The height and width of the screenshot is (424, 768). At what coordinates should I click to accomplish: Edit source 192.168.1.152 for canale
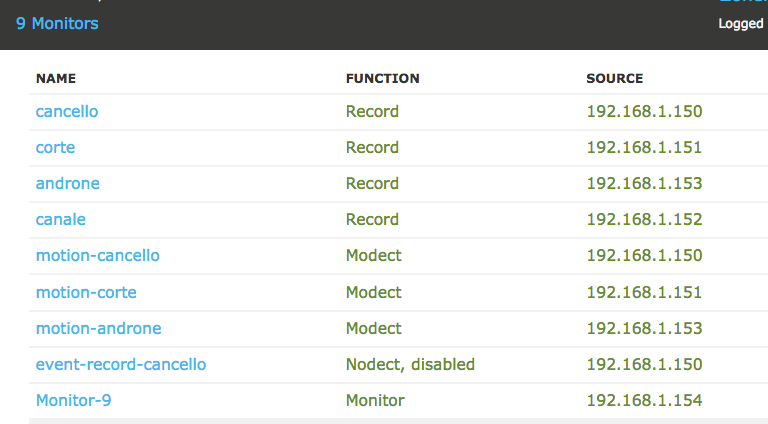(x=644, y=219)
